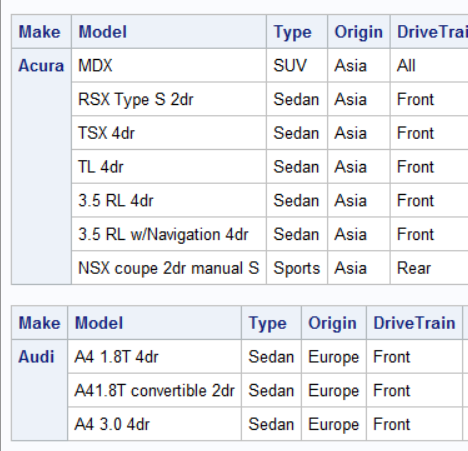Click the 3.5 RL w/Navigation 4dr cell
This screenshot has height=451, width=468.
tap(169, 234)
